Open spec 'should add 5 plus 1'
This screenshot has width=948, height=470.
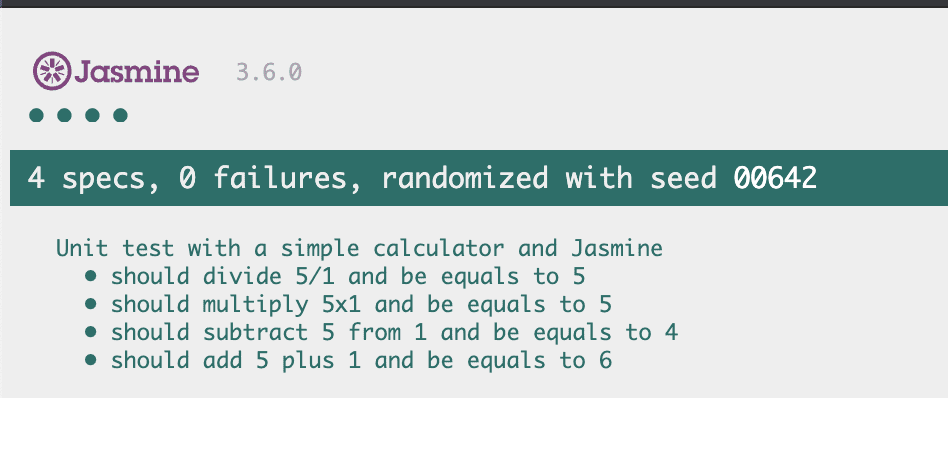click(x=361, y=361)
